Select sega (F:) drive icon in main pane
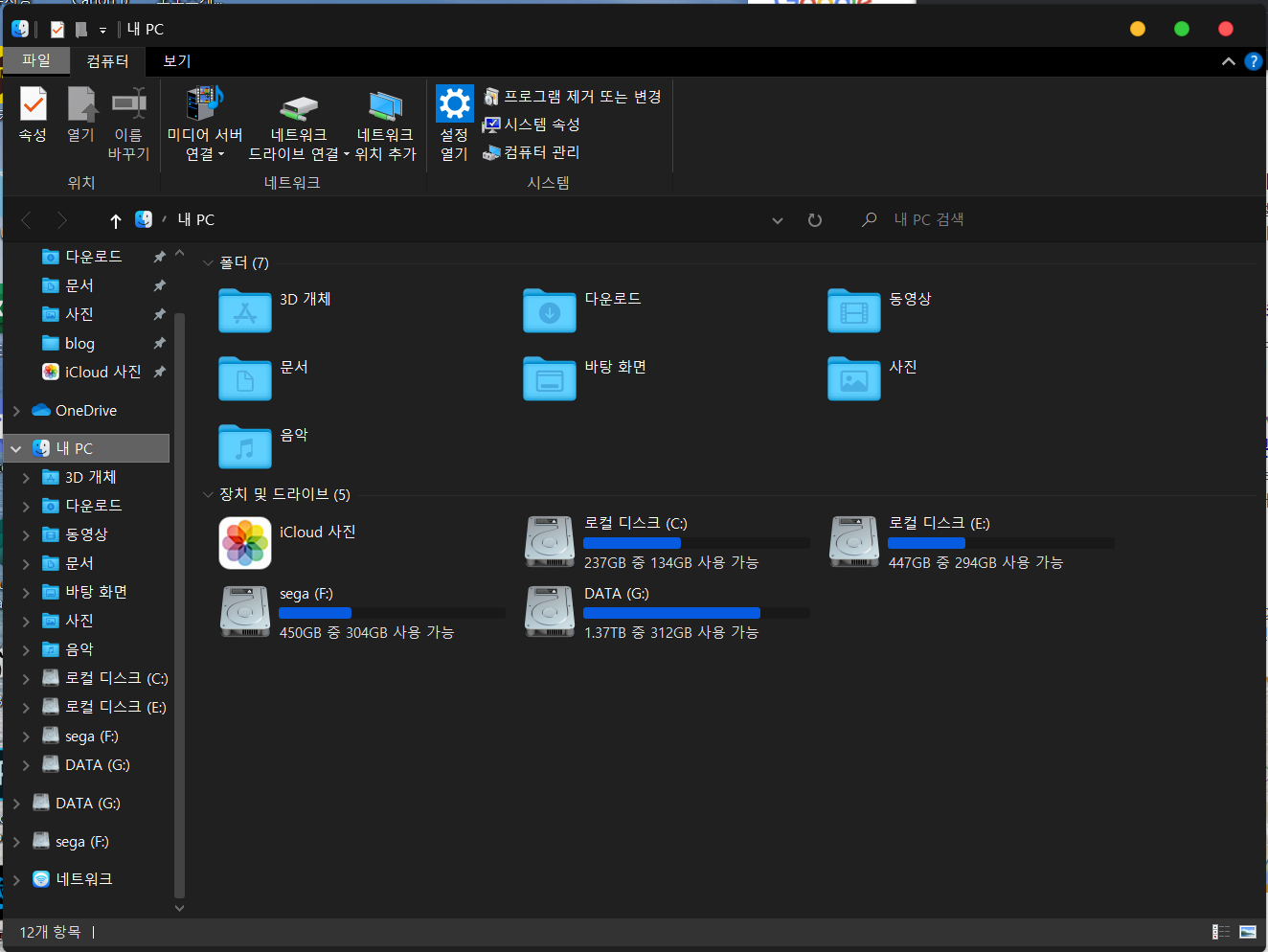1268x952 pixels. click(x=245, y=612)
